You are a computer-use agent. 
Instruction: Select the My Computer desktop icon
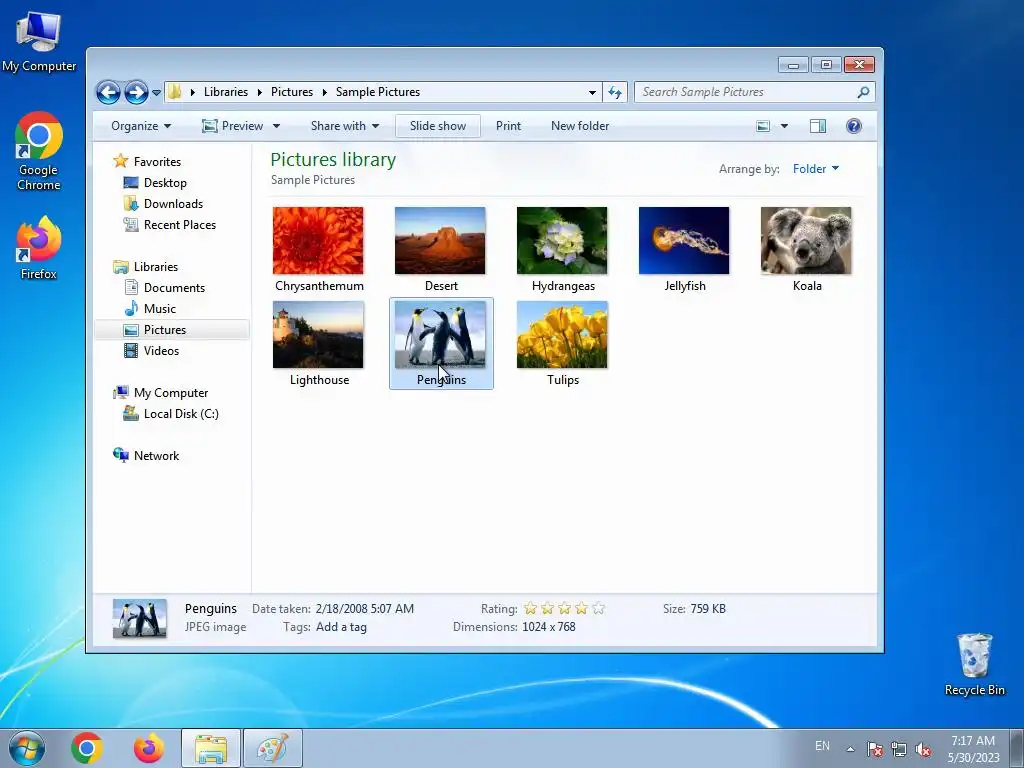(39, 40)
